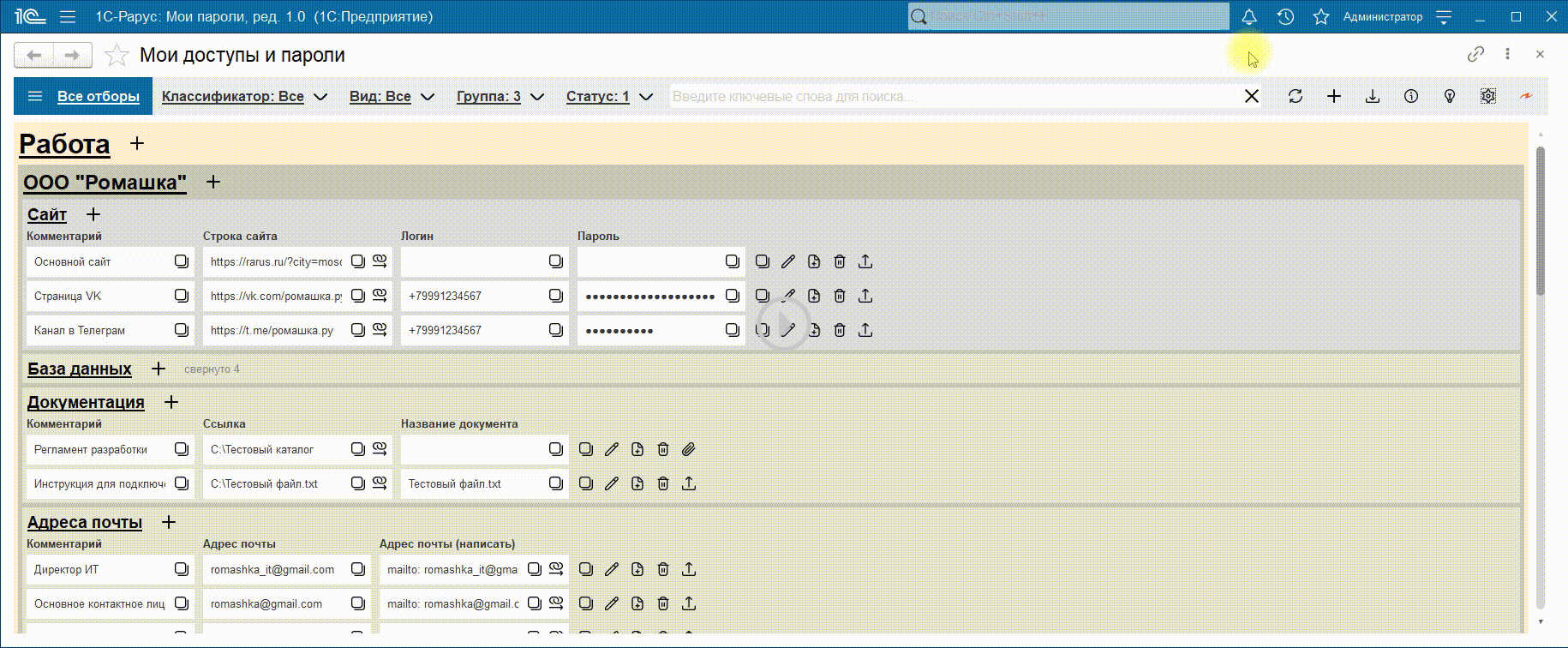The image size is (1568, 648).
Task: Expand the Вид filter dropdown
Action: [x=428, y=97]
